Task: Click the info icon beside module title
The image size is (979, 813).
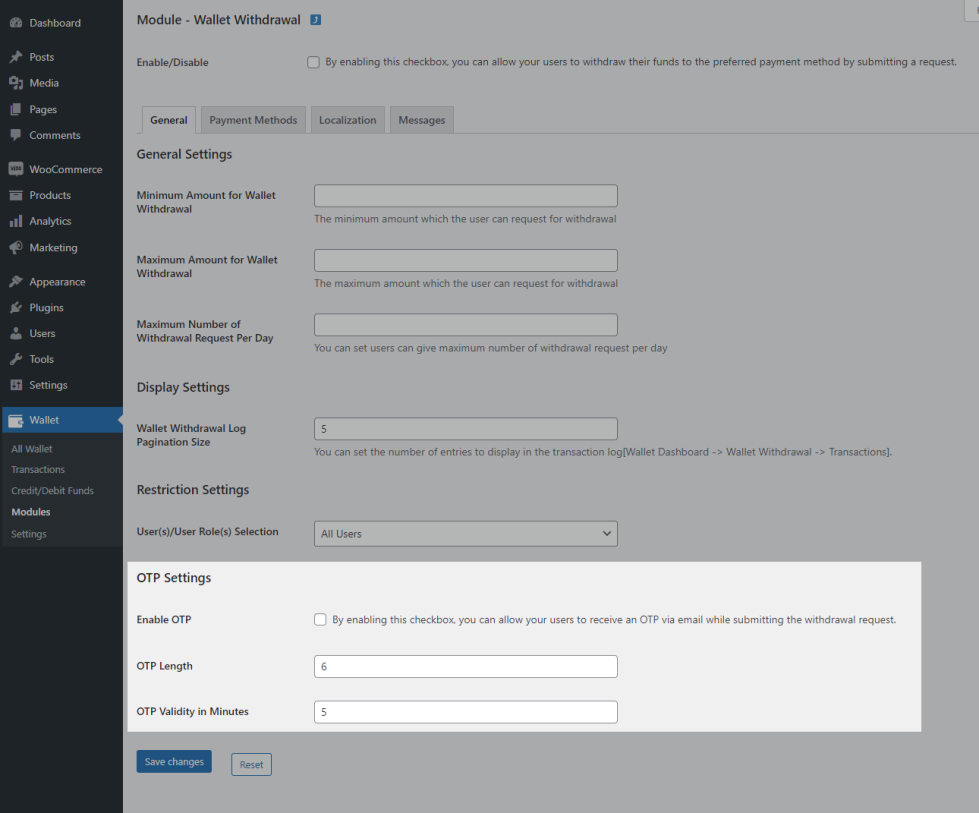Action: tap(316, 20)
